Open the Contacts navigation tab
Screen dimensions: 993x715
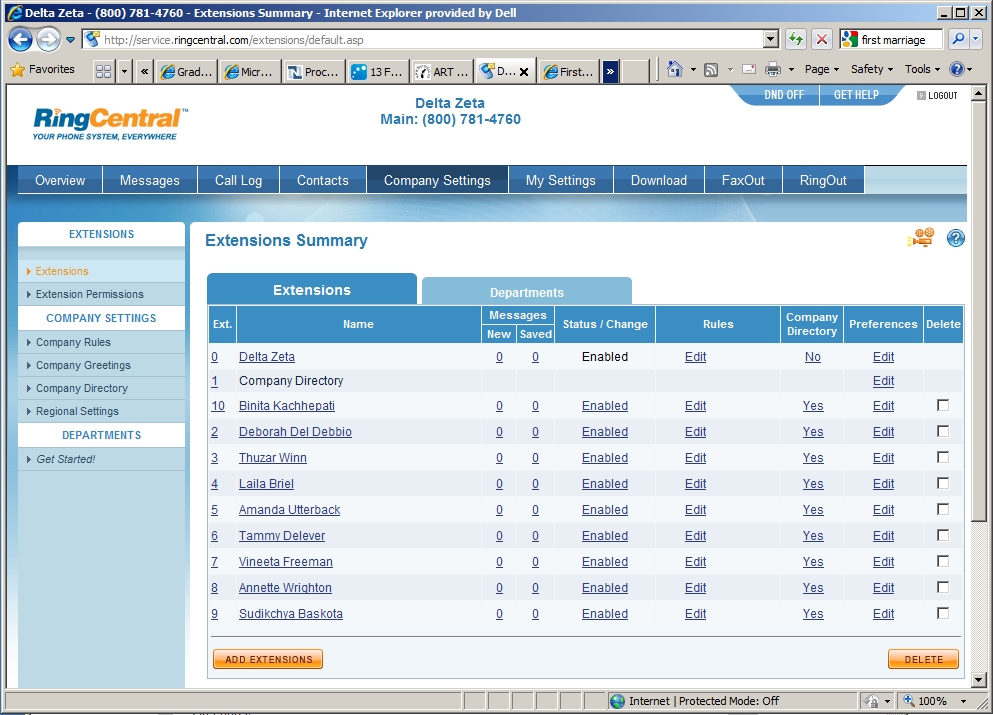[322, 180]
